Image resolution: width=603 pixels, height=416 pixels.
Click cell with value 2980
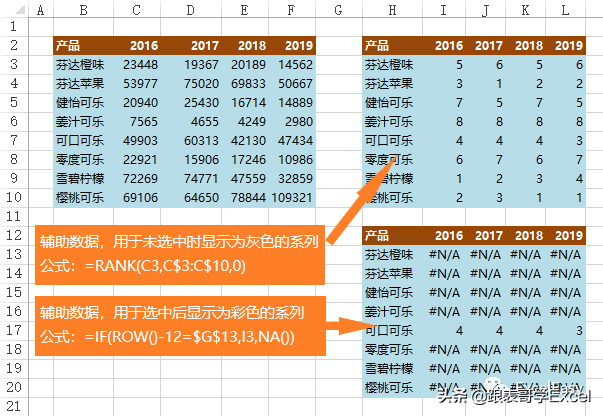pyautogui.click(x=292, y=121)
